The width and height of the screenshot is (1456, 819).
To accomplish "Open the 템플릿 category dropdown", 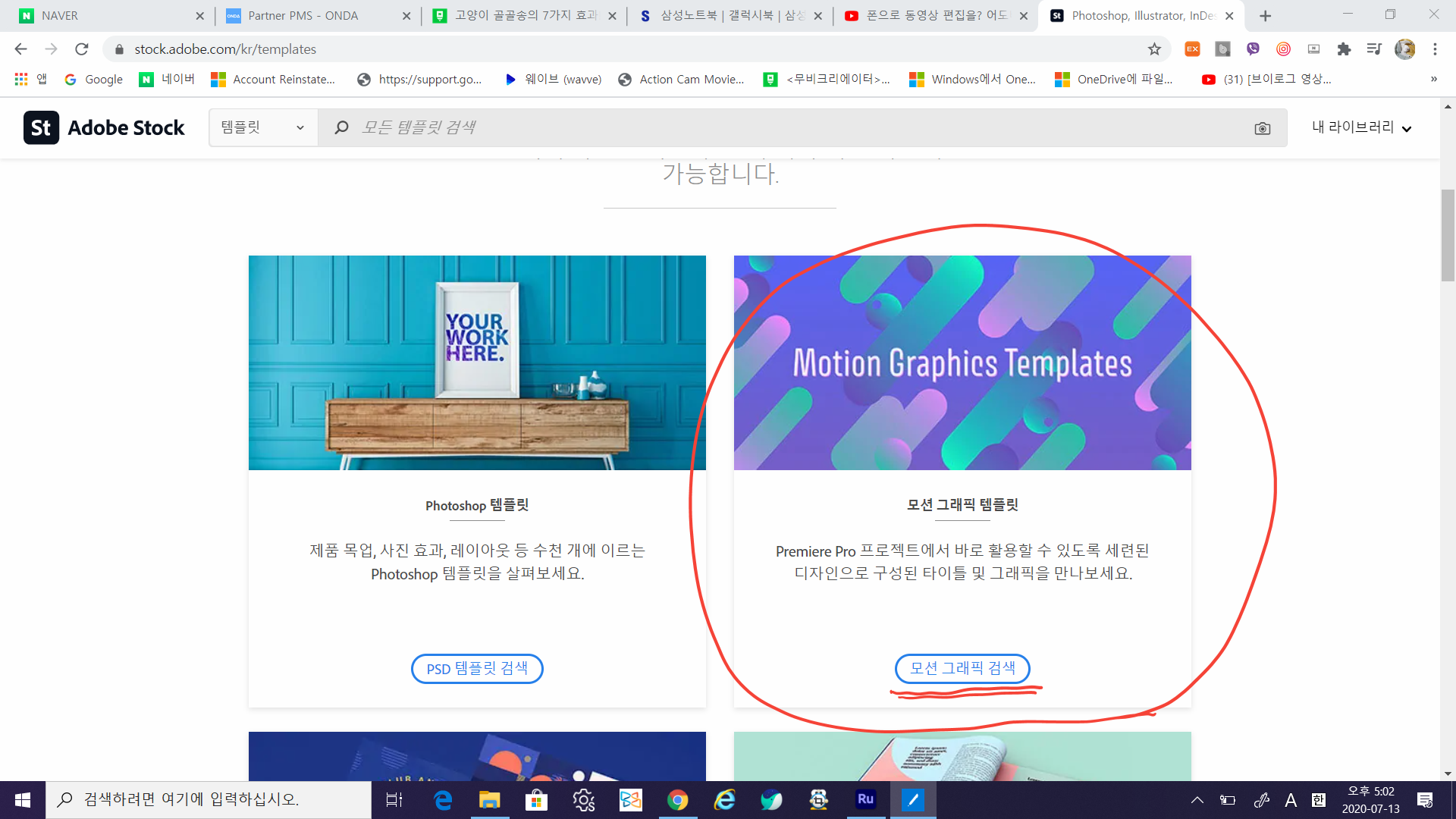I will tap(262, 127).
